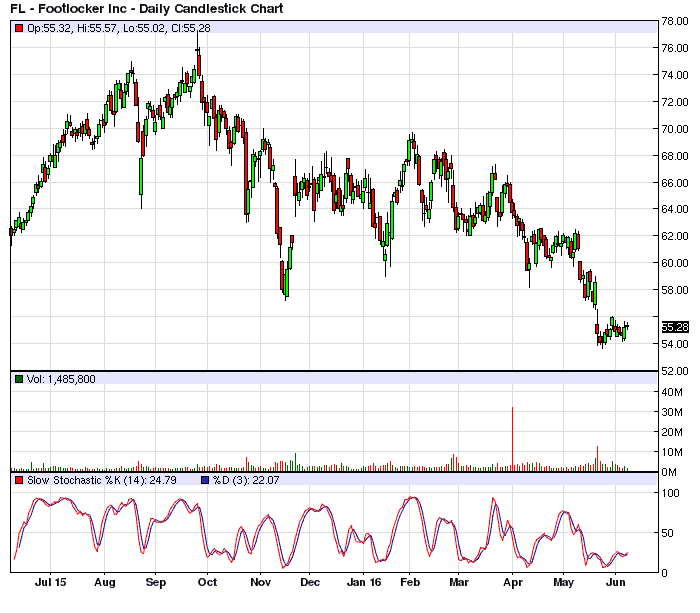
Task: Click the 30M volume axis label
Action: pyautogui.click(x=672, y=412)
